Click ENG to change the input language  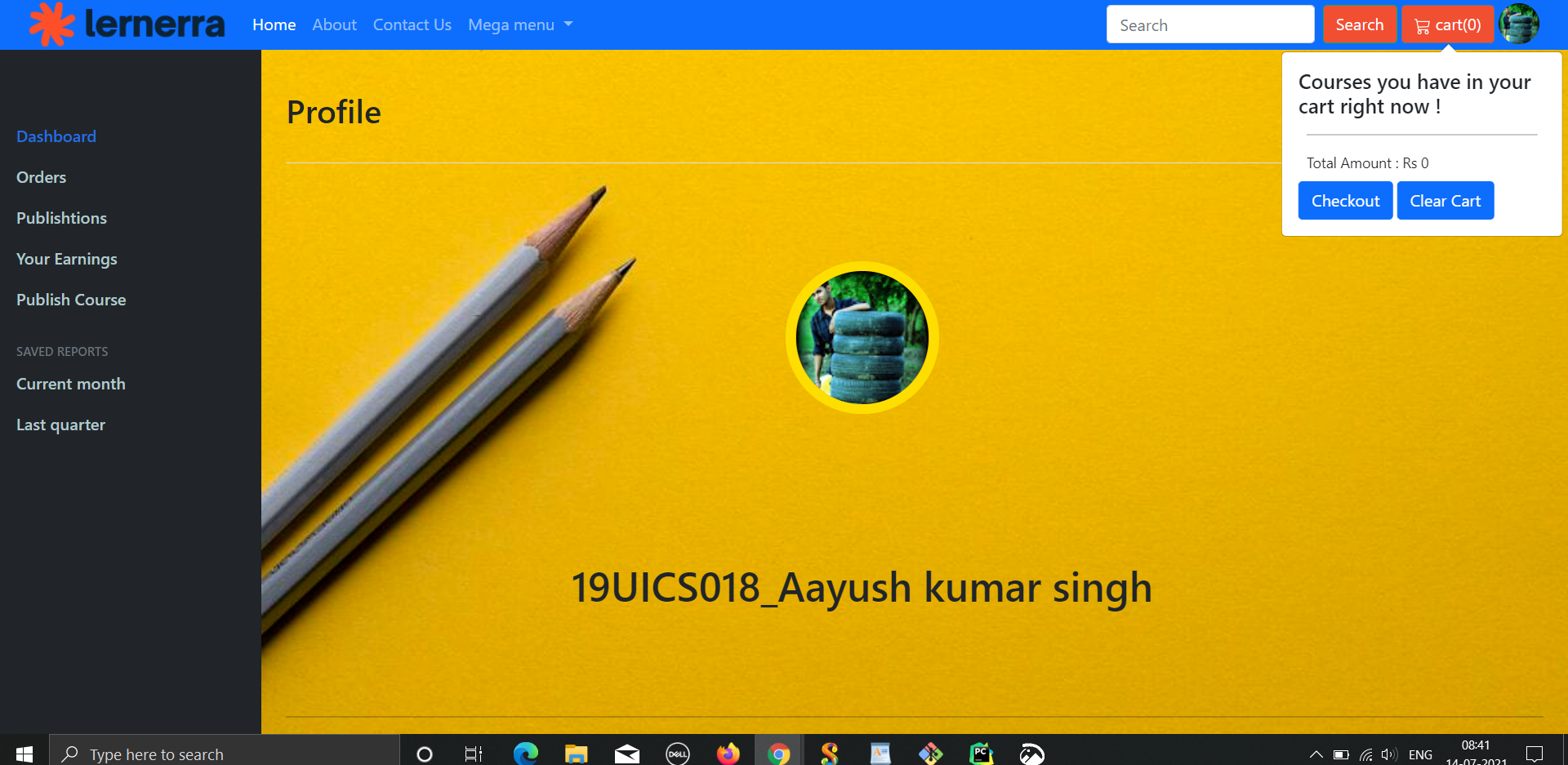click(x=1421, y=754)
